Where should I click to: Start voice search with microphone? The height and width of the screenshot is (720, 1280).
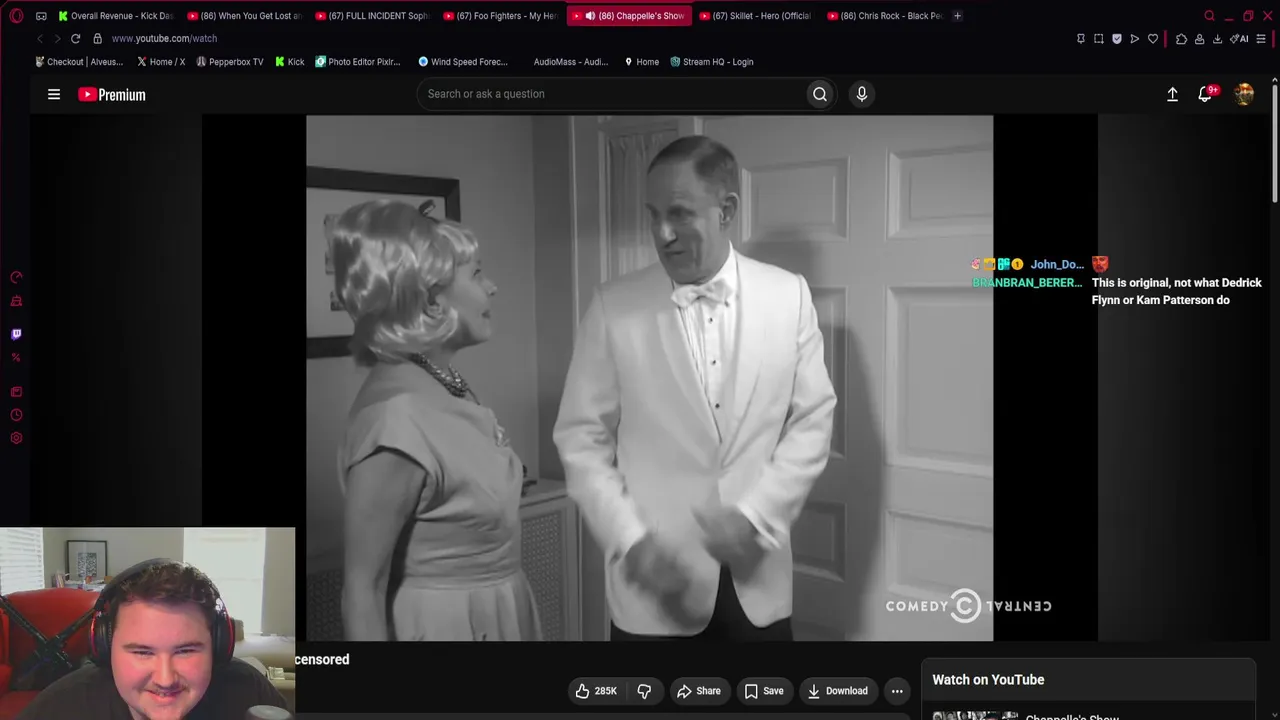tap(862, 94)
